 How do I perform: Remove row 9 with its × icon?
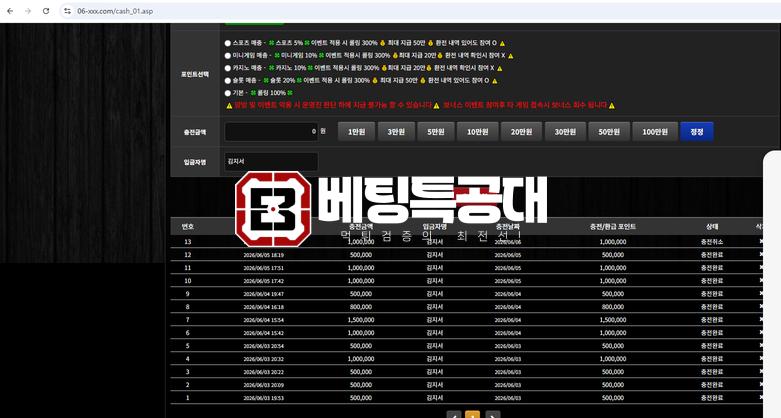click(x=761, y=293)
